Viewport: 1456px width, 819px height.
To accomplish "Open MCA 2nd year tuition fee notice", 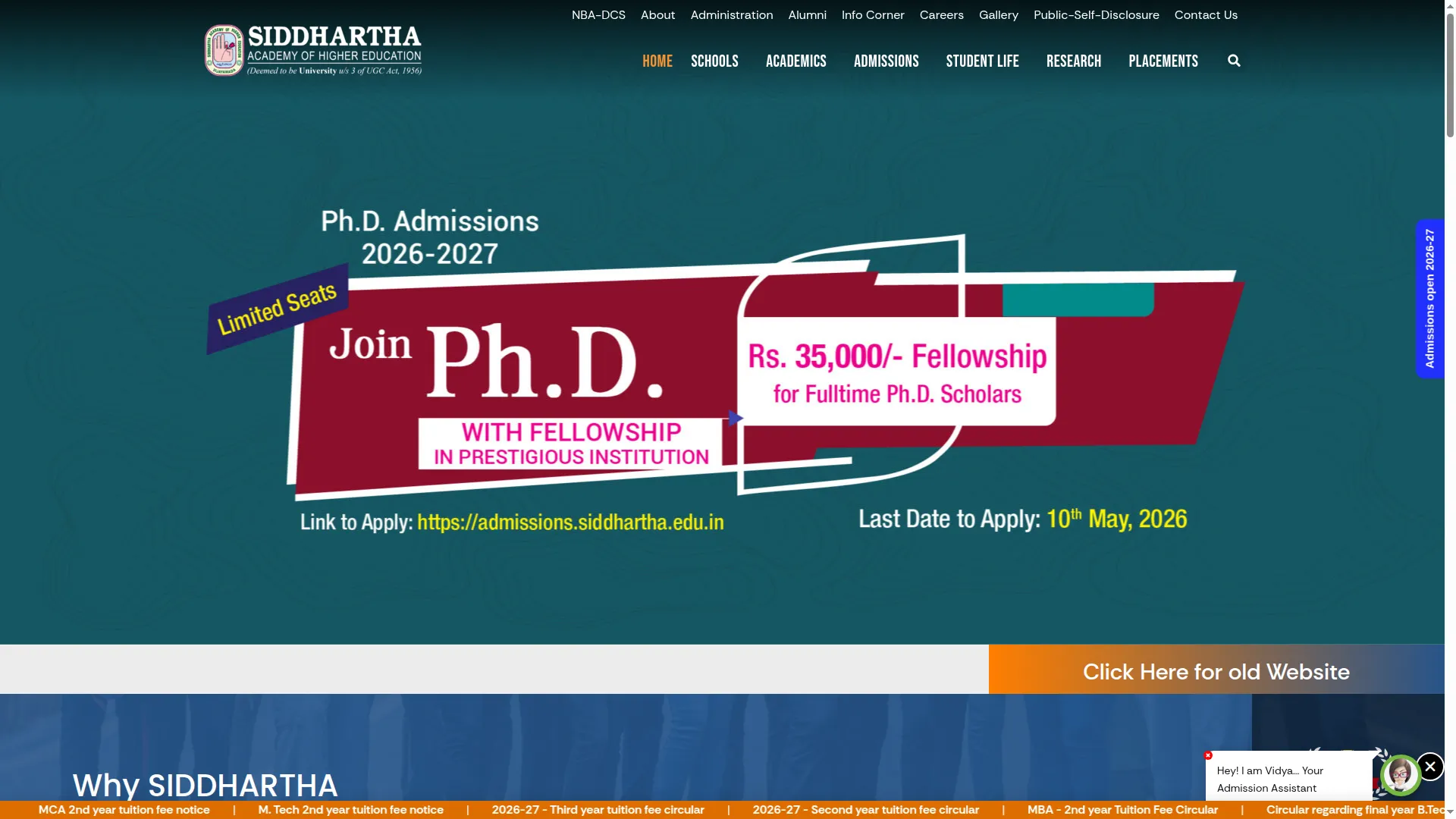I will (x=124, y=810).
